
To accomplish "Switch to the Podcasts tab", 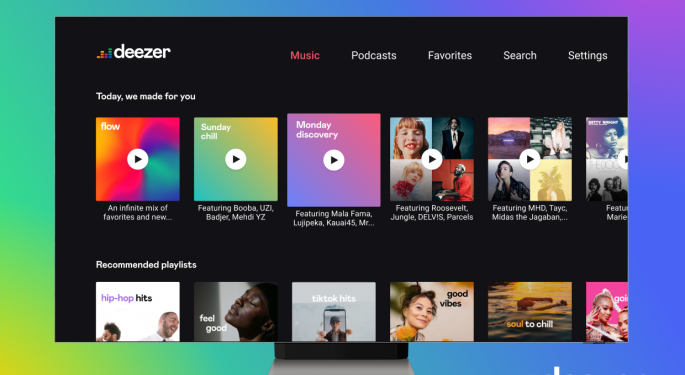I will pos(374,56).
